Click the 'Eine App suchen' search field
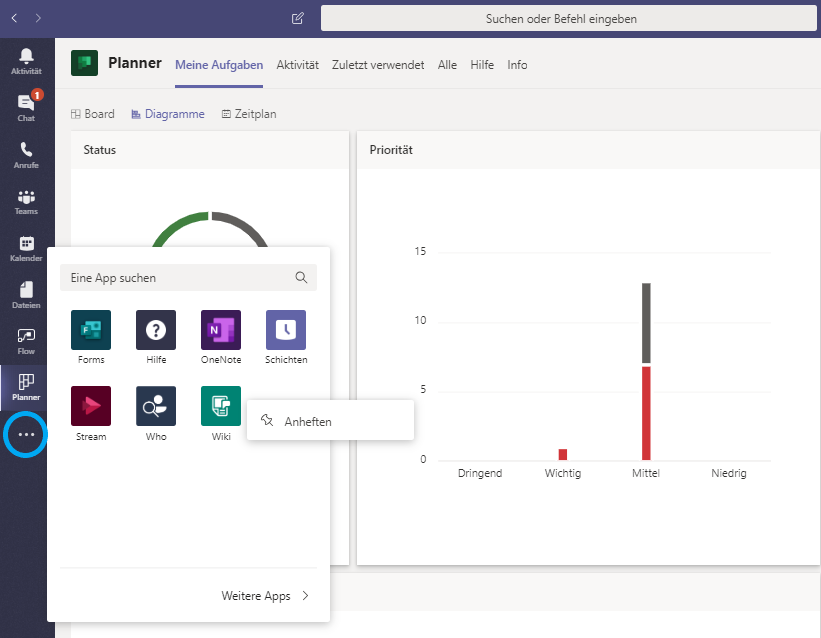 click(188, 278)
